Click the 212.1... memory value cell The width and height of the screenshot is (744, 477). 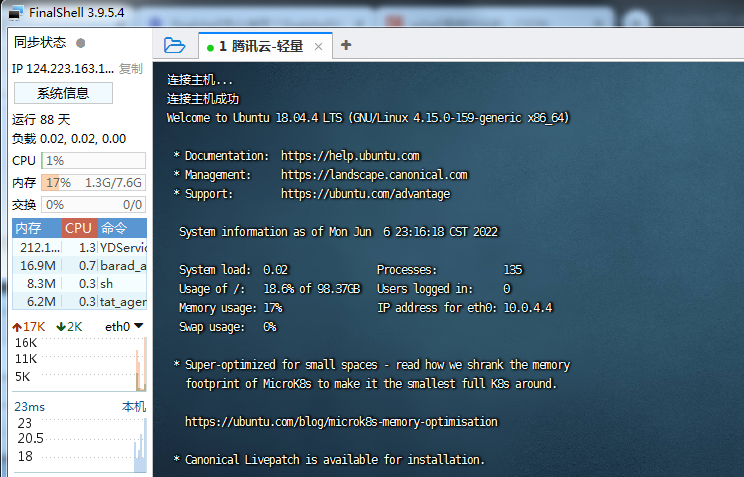coord(40,247)
